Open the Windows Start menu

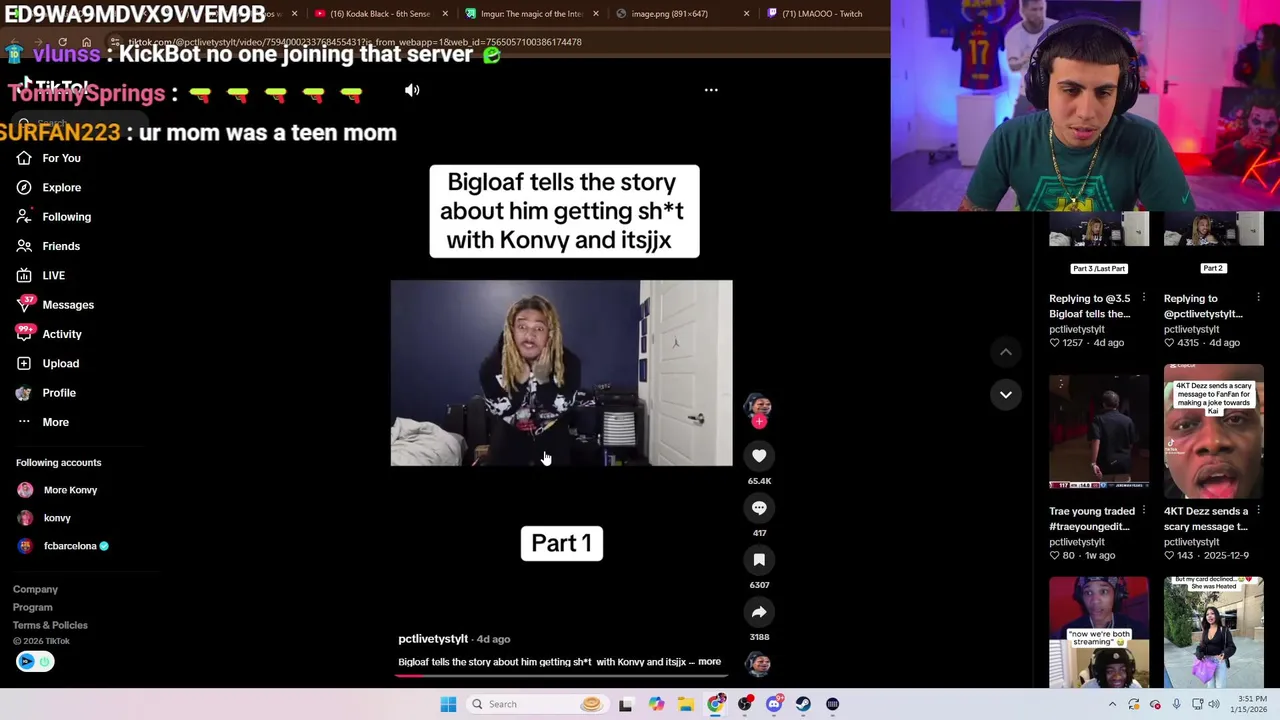pos(448,704)
